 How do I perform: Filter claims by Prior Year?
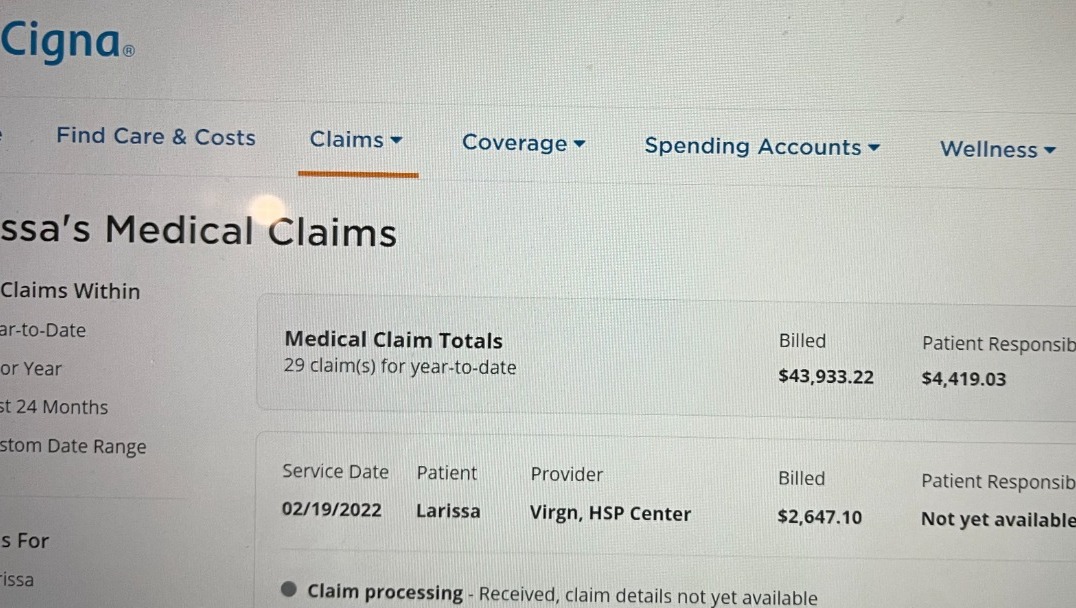[x=31, y=369]
